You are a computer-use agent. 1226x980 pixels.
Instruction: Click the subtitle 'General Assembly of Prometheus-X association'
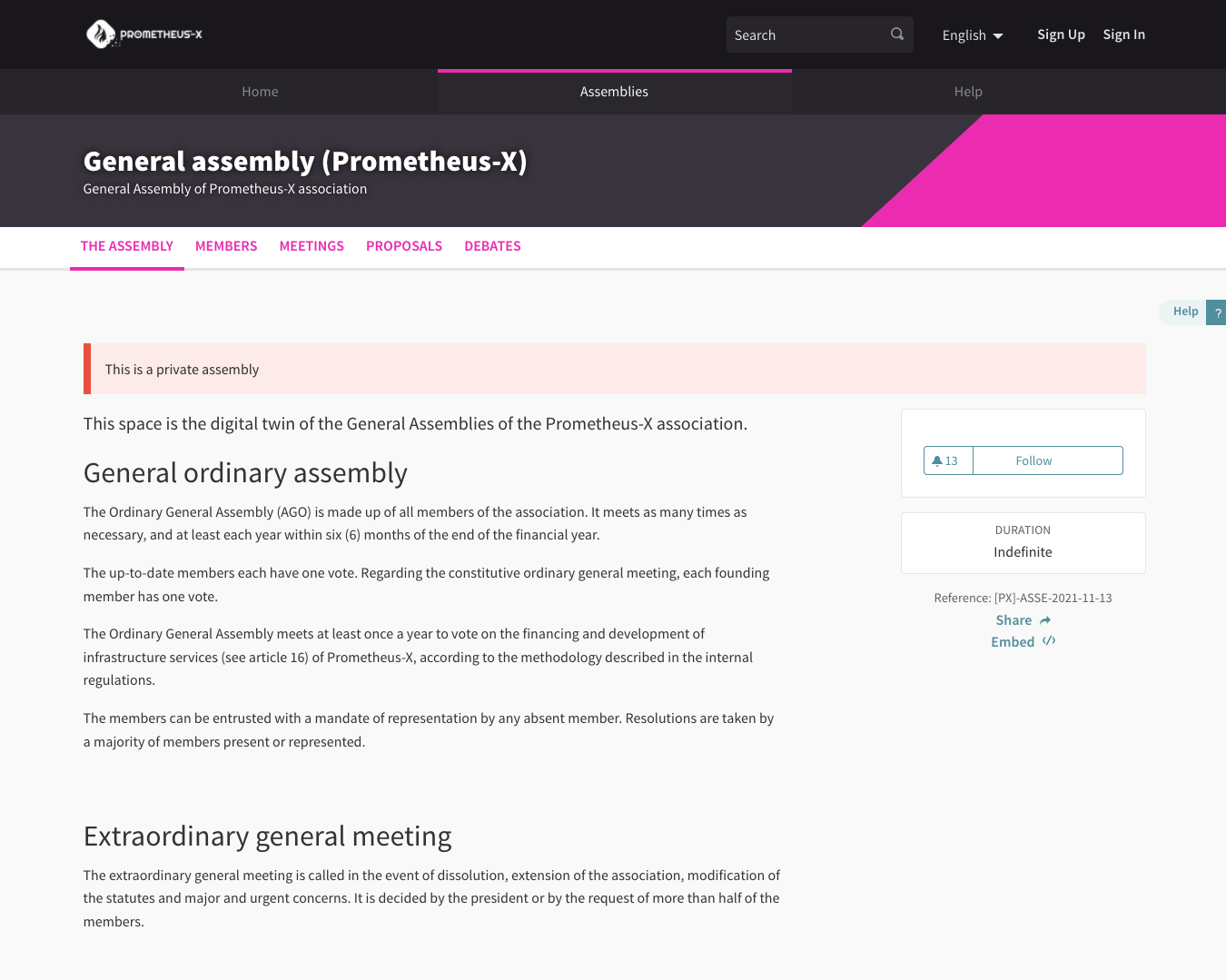click(225, 189)
